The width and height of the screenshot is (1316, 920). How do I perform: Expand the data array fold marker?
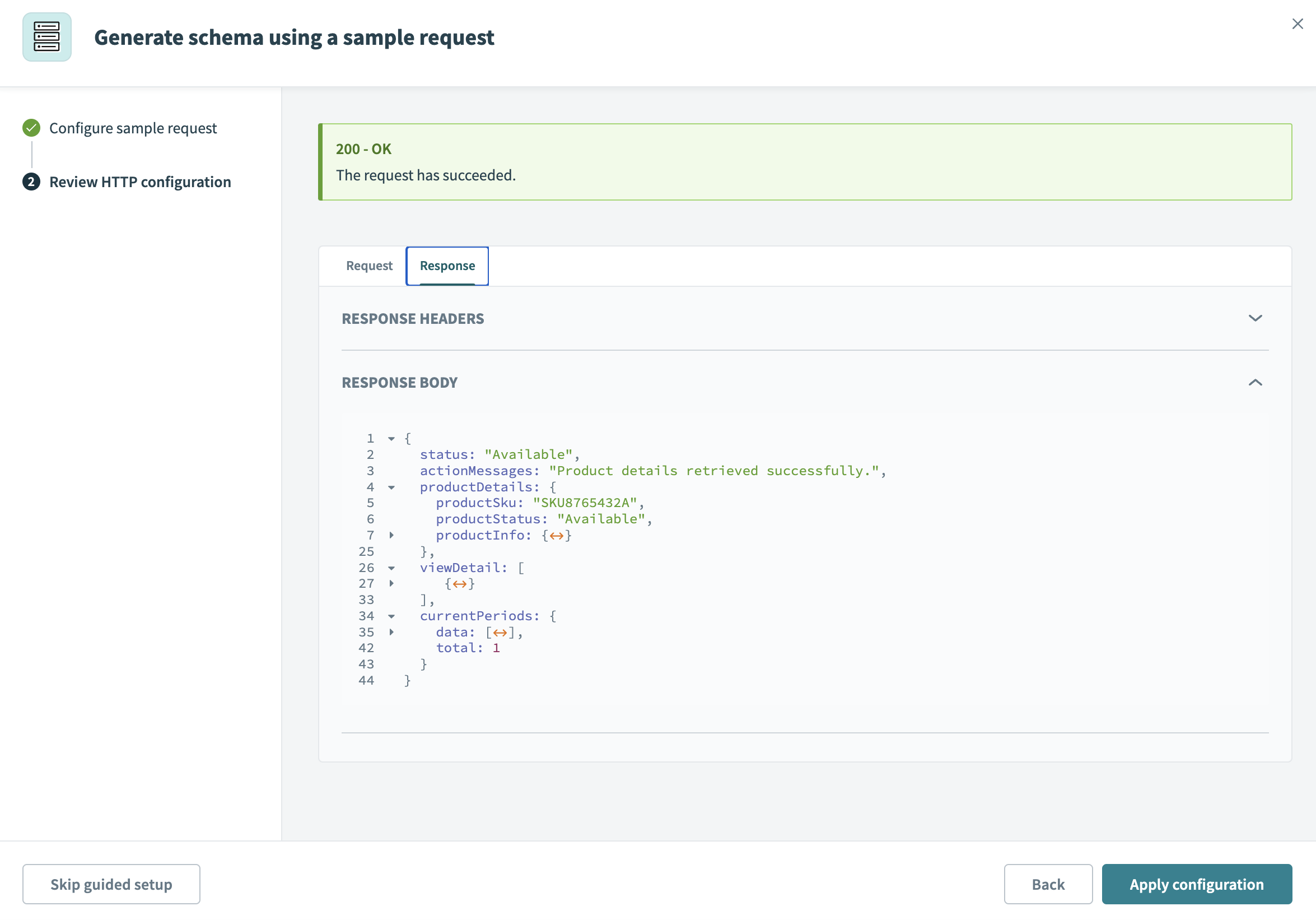500,633
